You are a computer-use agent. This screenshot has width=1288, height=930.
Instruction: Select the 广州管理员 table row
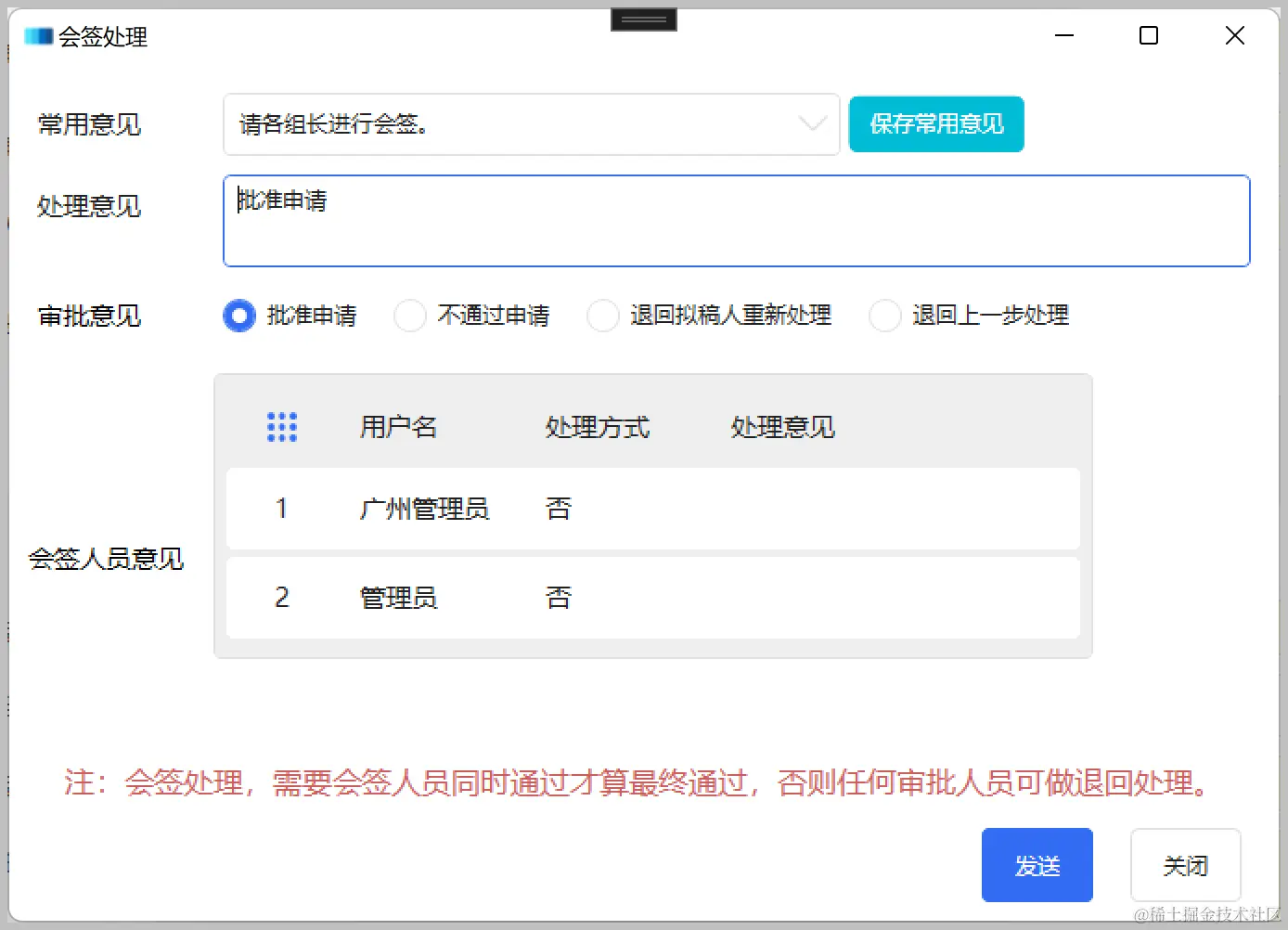(x=653, y=509)
